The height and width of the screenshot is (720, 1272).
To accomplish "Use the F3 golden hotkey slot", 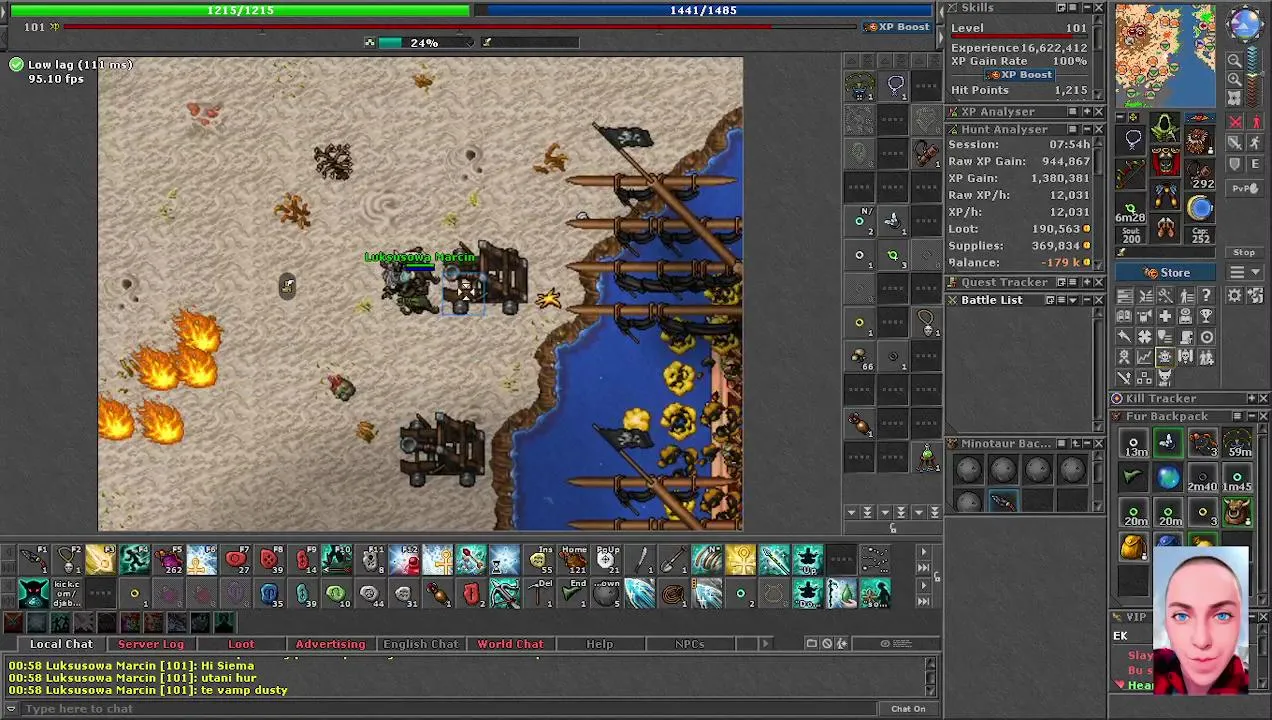I will (100, 560).
